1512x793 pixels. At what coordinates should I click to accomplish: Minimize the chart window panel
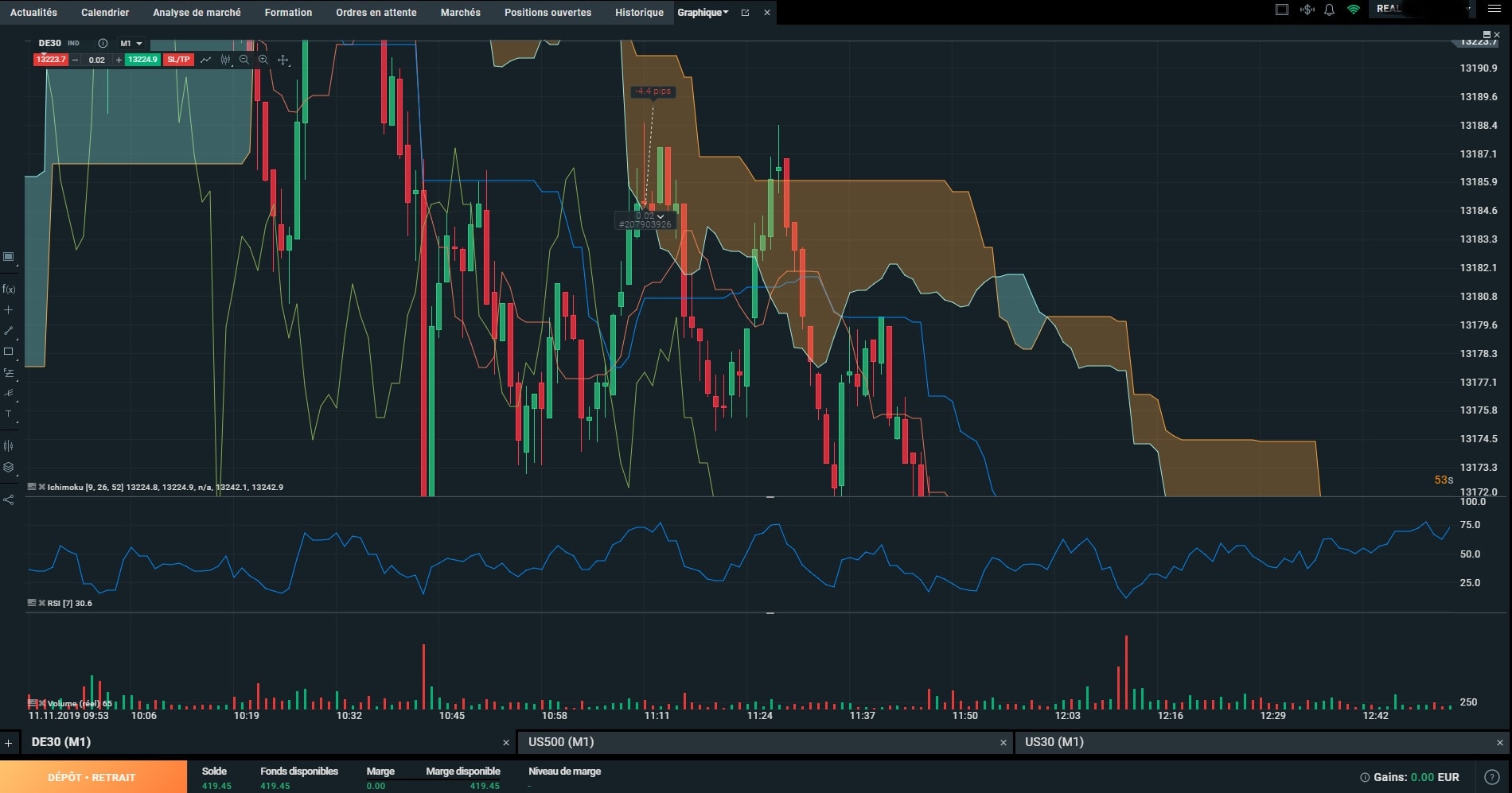pos(1487,34)
